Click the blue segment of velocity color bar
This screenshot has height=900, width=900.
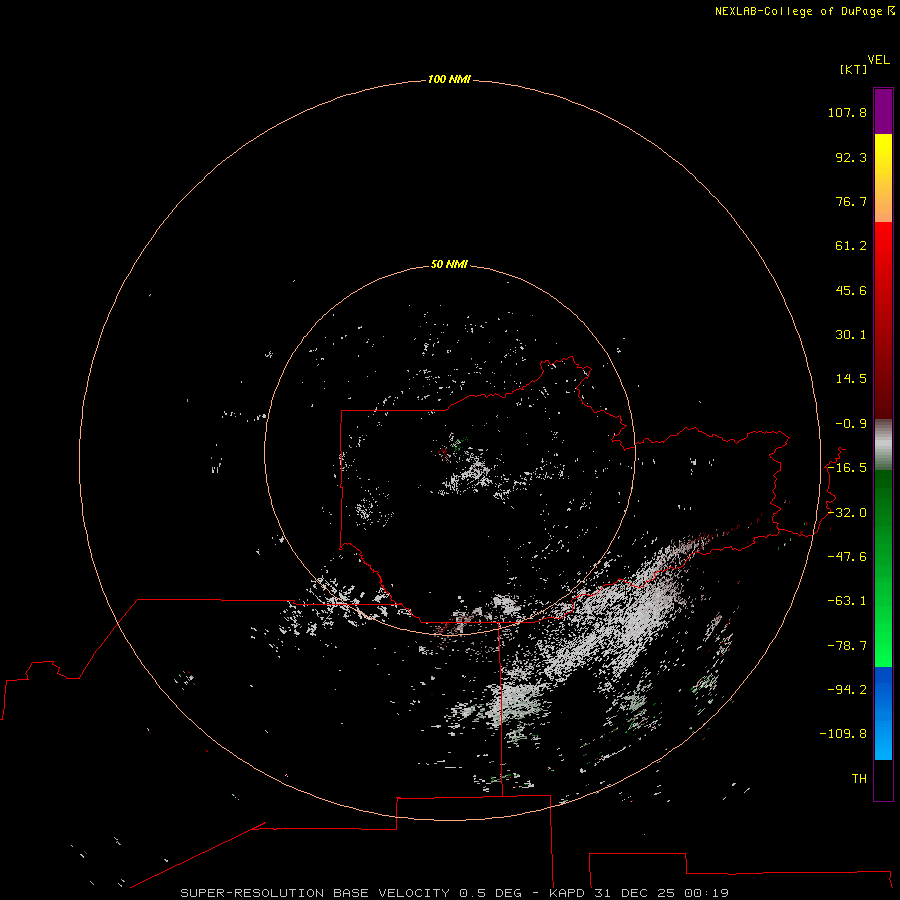coord(883,713)
